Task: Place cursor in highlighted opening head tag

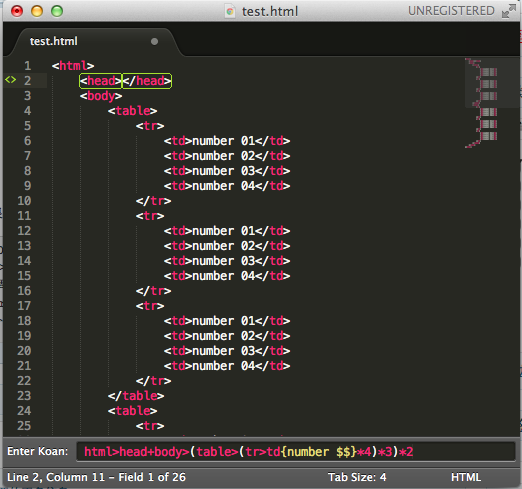Action: [100, 81]
